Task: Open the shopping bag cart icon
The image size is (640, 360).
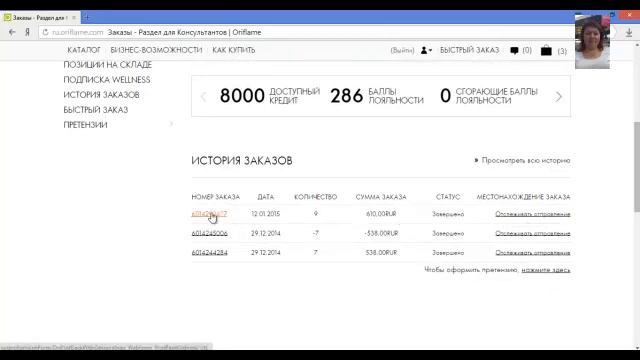Action: [x=546, y=51]
